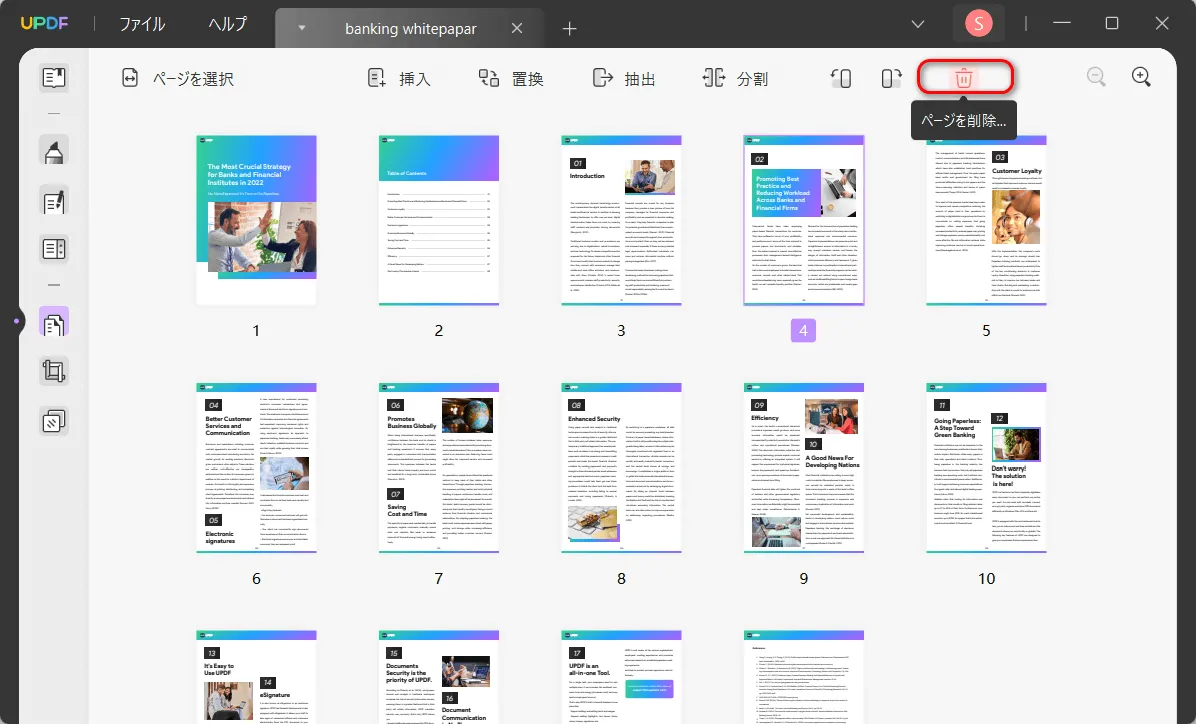Select page 8 Enhanced Security thumbnail
Screen dimensions: 1196x724
[x=621, y=468]
